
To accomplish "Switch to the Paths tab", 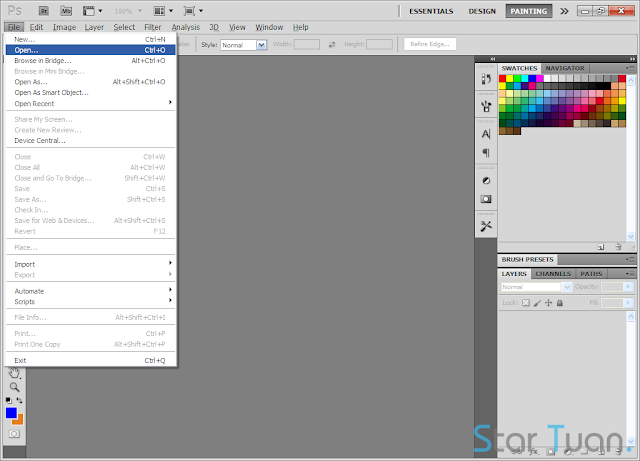I will (591, 274).
